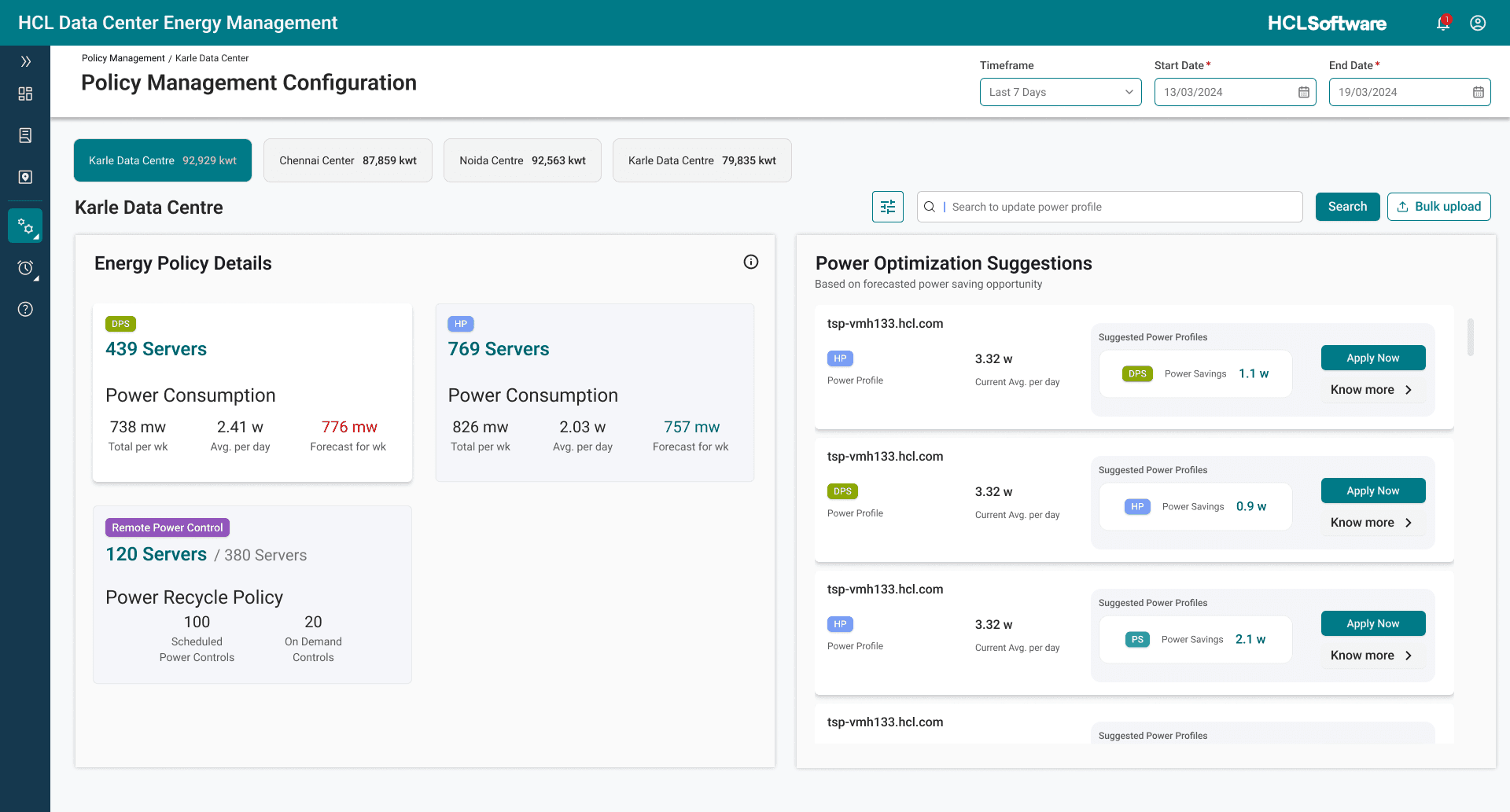This screenshot has height=812, width=1510.
Task: Open the Timeframe Last 7 Days dropdown
Action: coord(1060,92)
